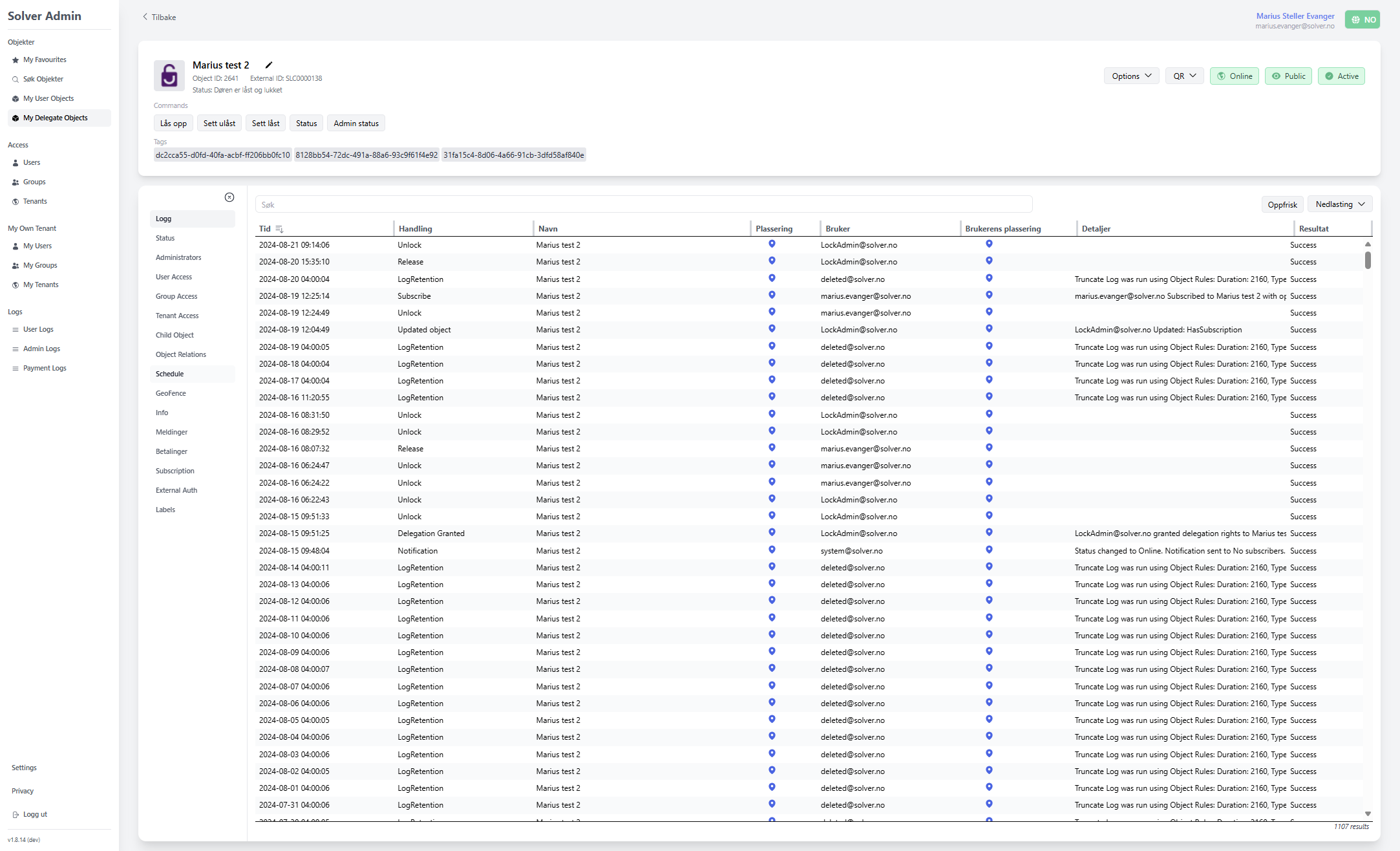
Task: Click the My Favourites star icon
Action: click(16, 60)
